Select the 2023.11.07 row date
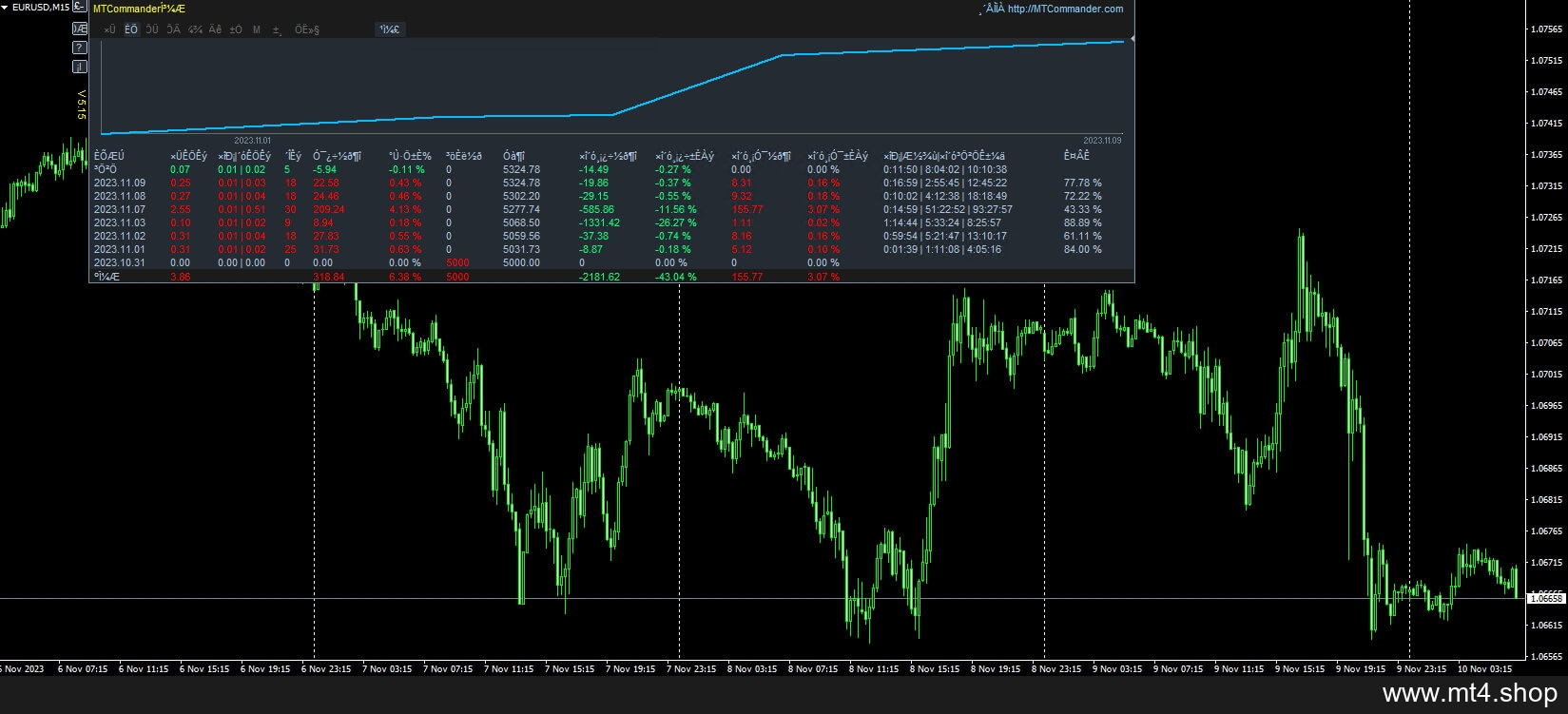This screenshot has height=714, width=1568. tap(120, 209)
